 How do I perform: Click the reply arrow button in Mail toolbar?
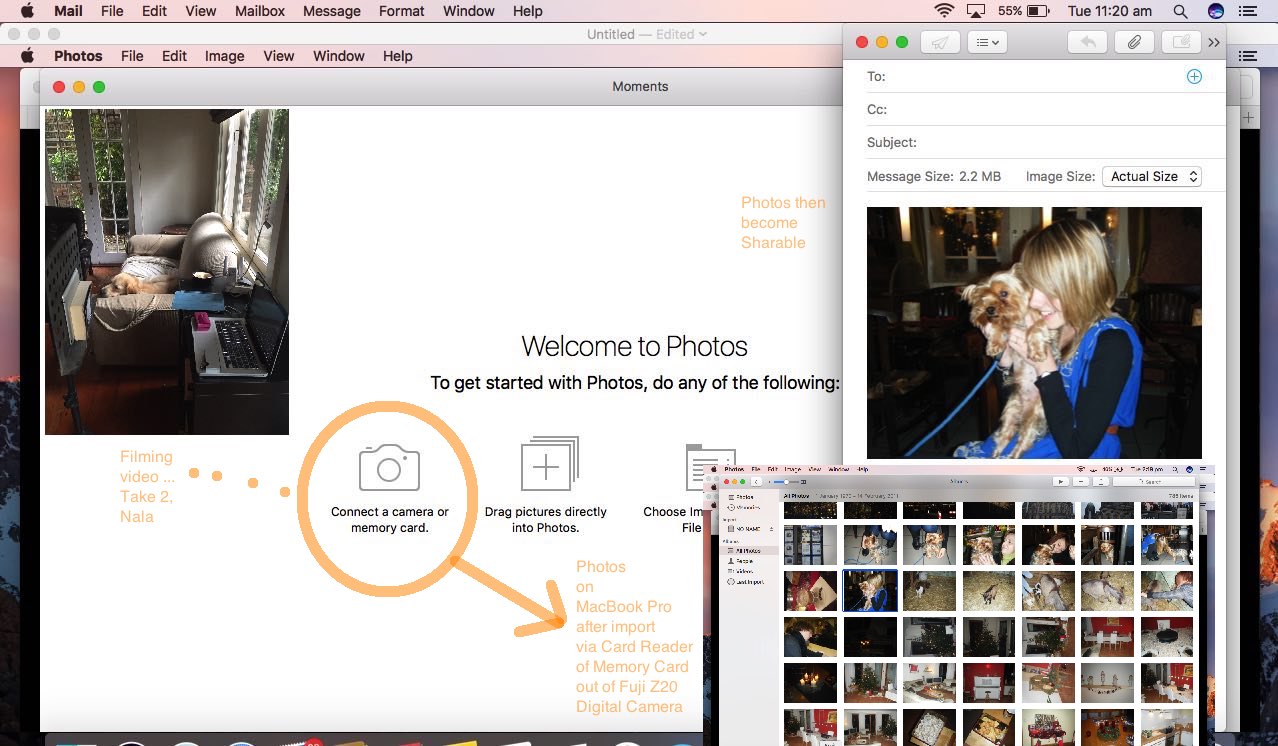point(1087,42)
